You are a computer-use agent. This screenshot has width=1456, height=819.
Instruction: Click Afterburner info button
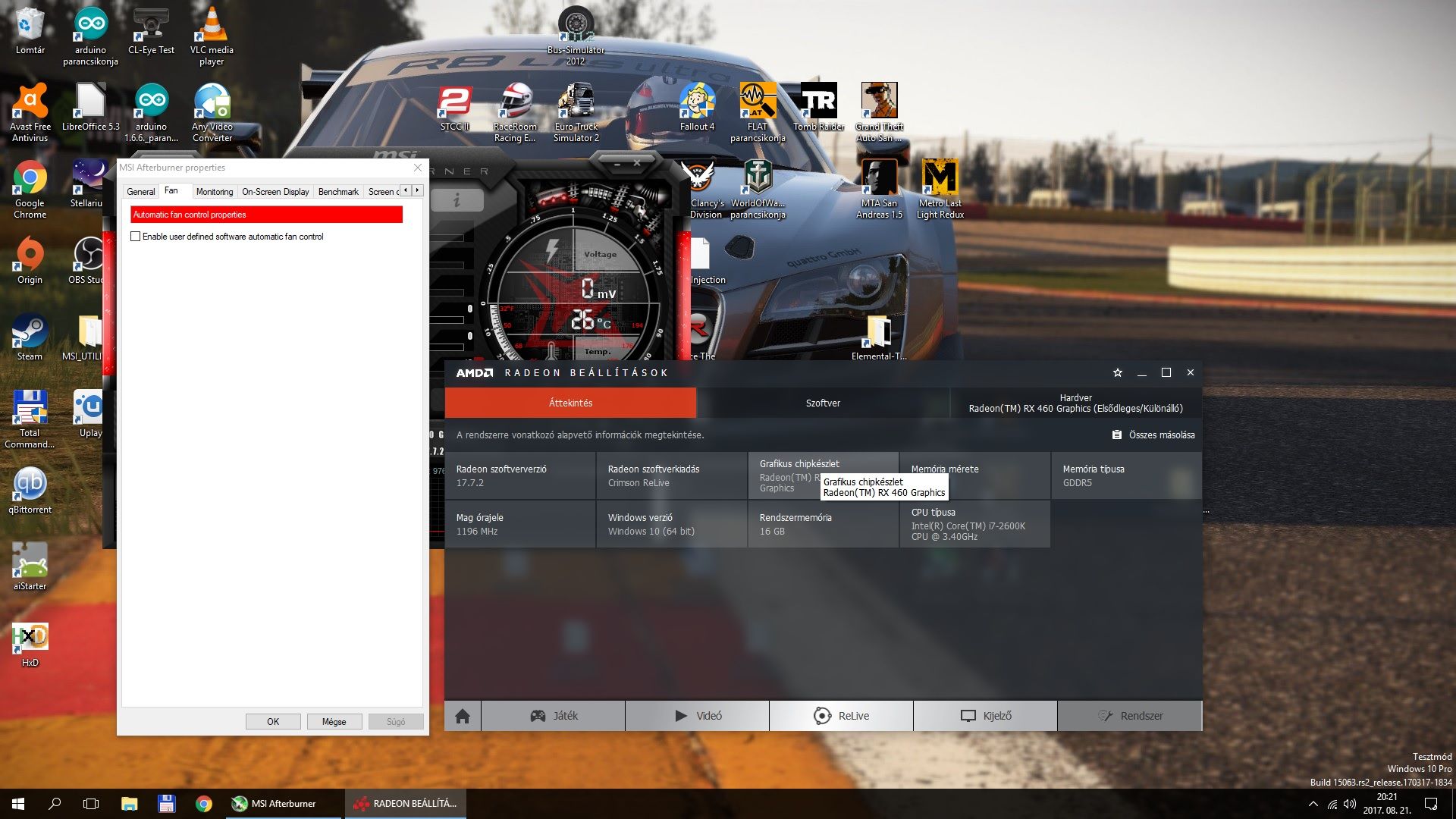click(x=457, y=200)
